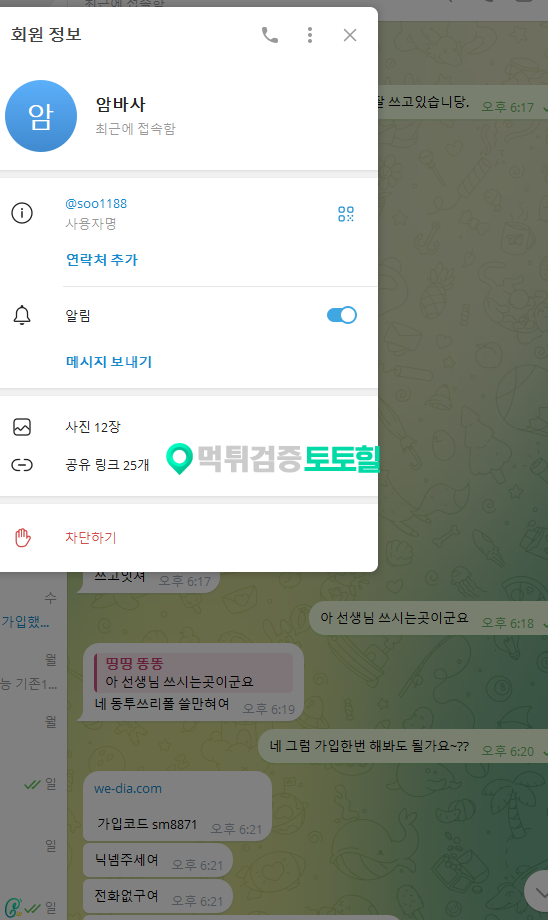548x920 pixels.
Task: Jump to latest messages with down arrow
Action: [539, 892]
